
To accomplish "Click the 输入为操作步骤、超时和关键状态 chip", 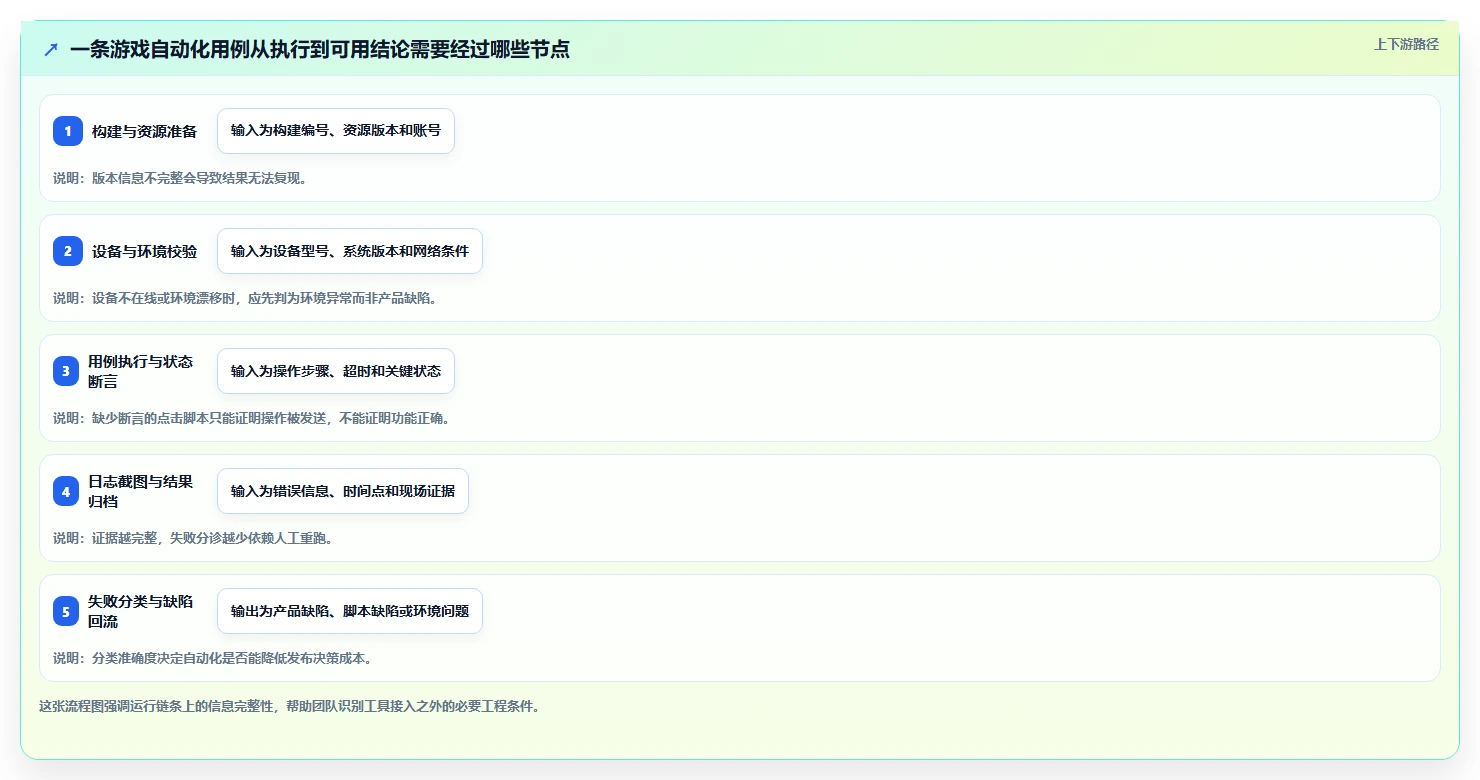I will (x=336, y=371).
